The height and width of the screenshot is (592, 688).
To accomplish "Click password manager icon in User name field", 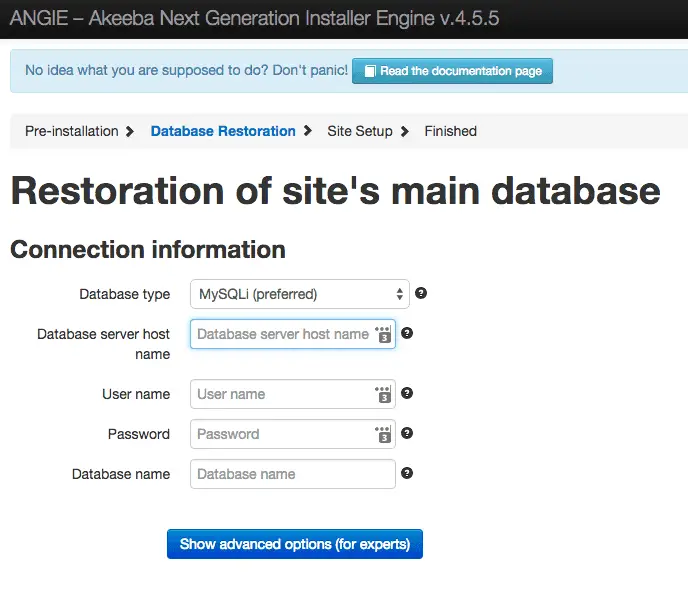I will coord(383,394).
